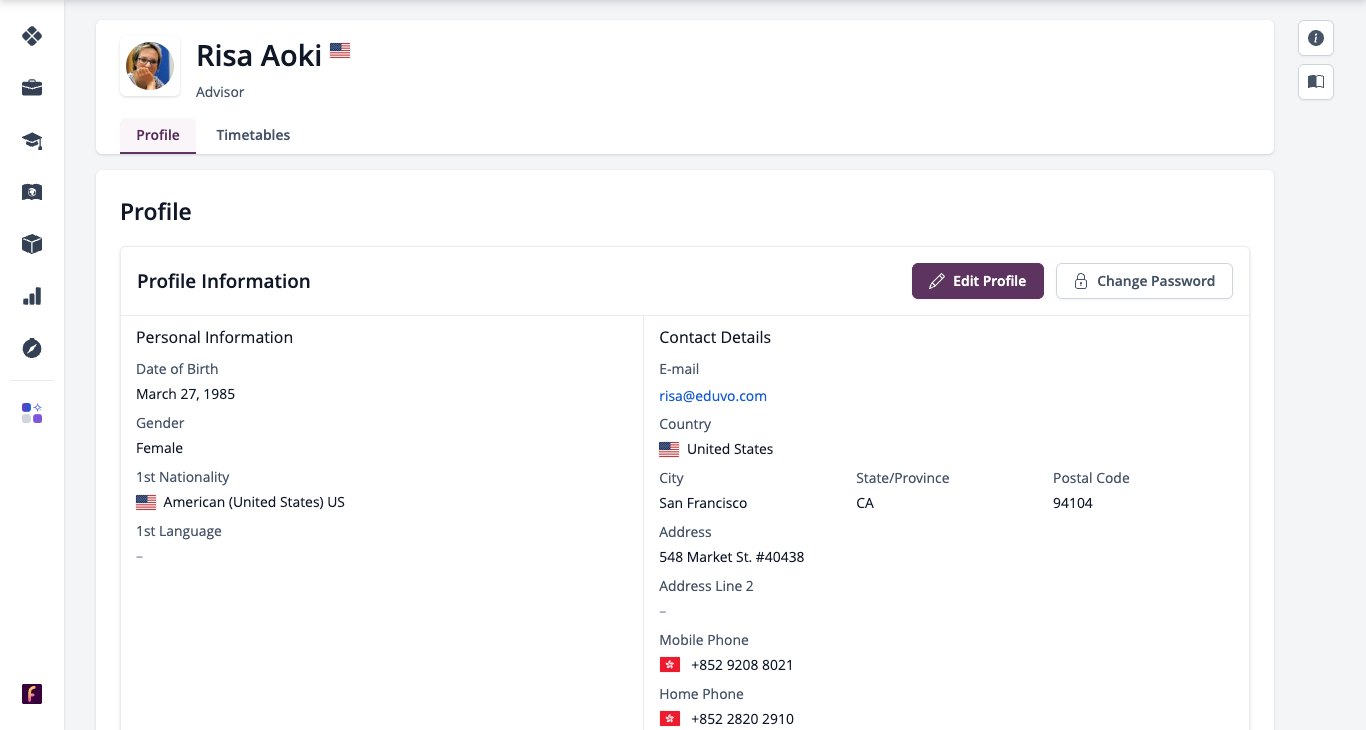
Task: Open the purple apps sparkle icon
Action: (32, 413)
